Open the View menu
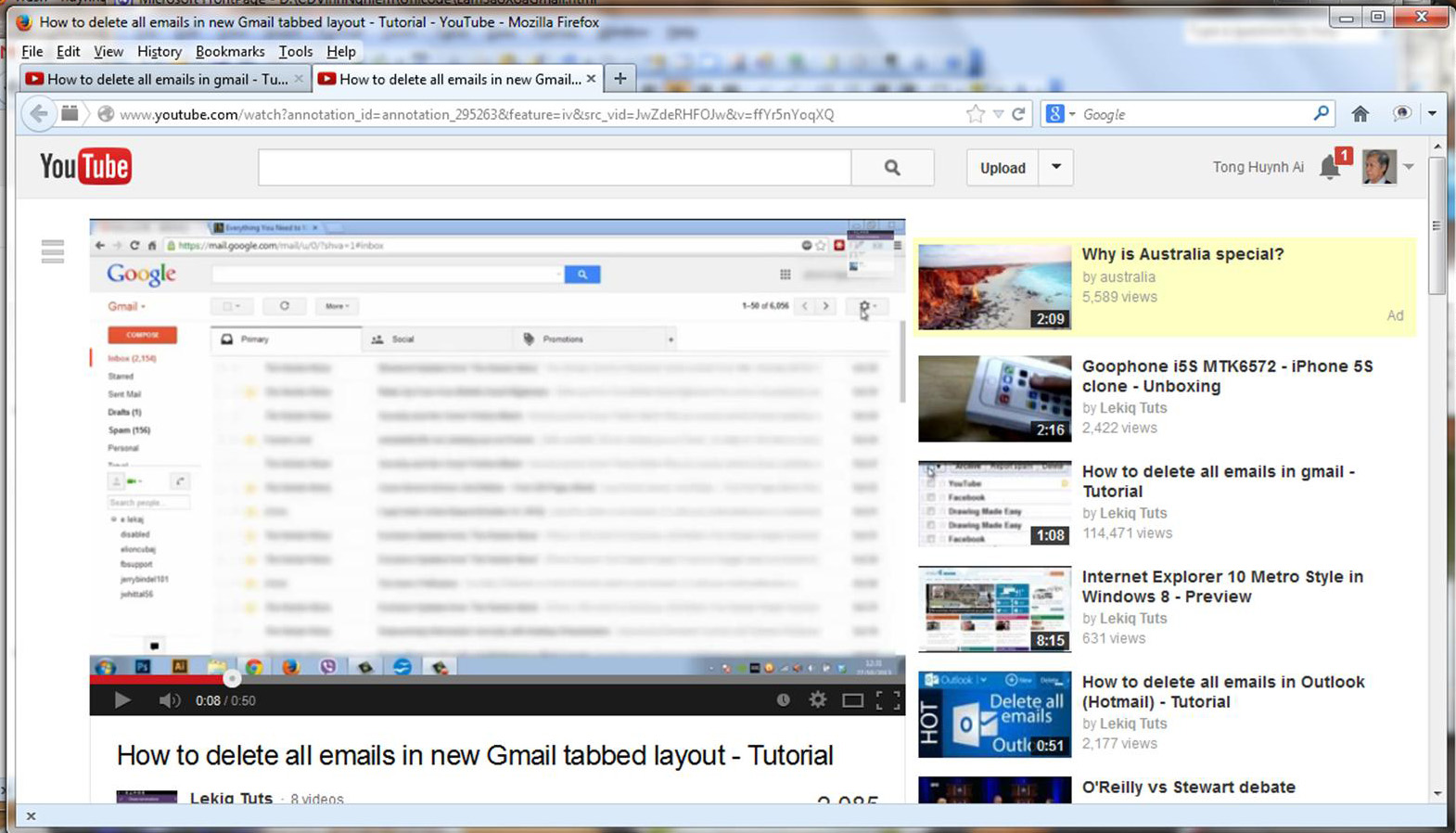The height and width of the screenshot is (833, 1456). pos(109,52)
